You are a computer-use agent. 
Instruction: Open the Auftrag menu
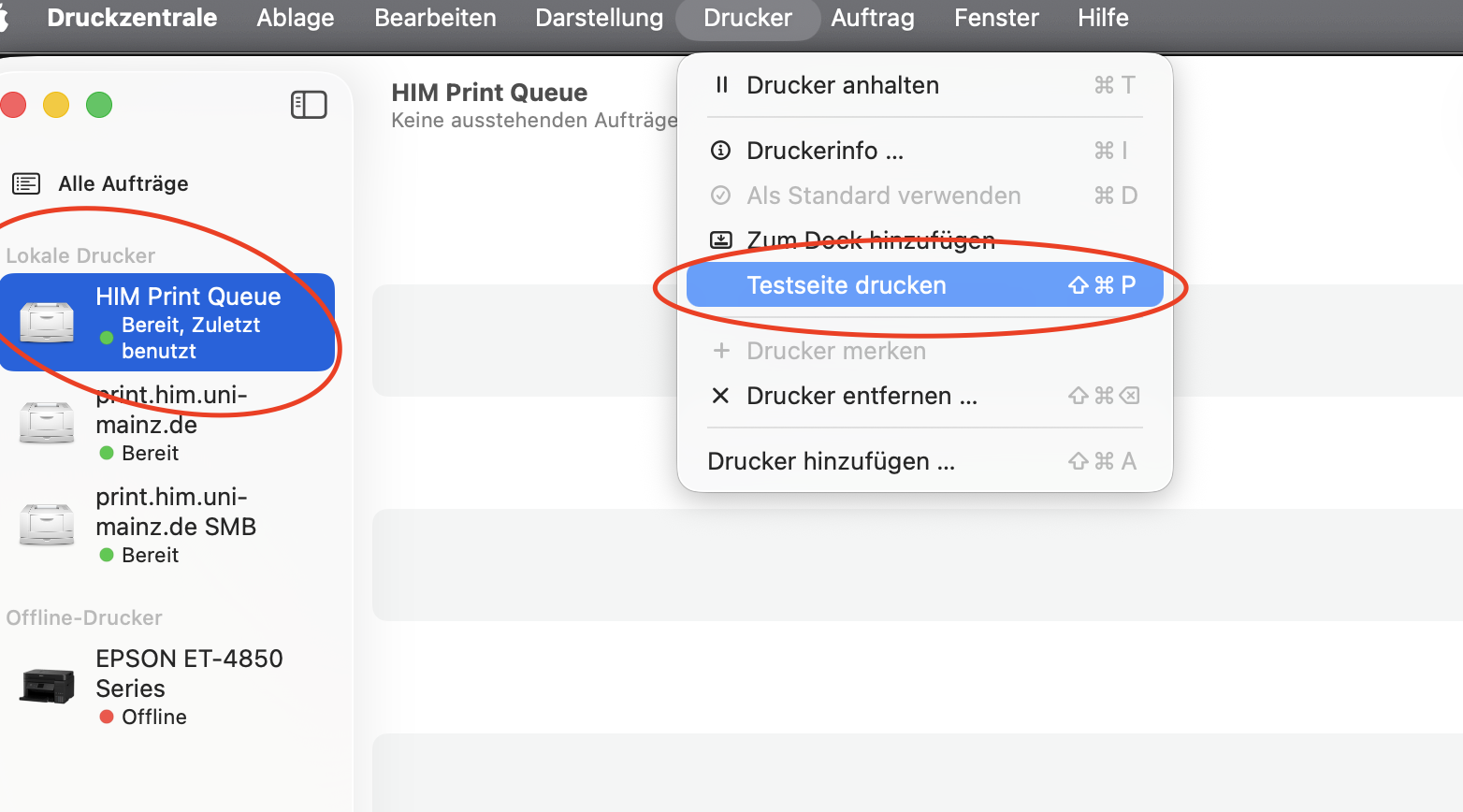[872, 18]
